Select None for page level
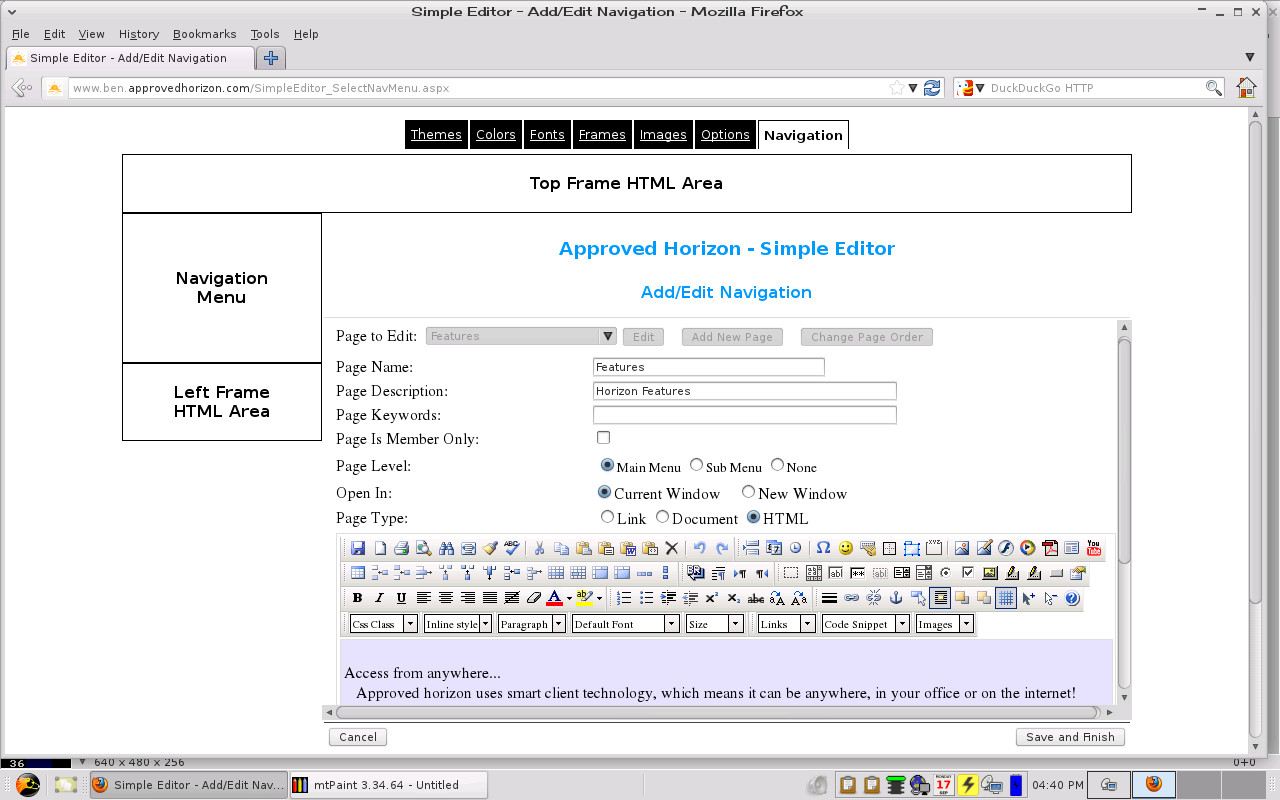Screen dimensions: 1280x800 pyautogui.click(x=777, y=465)
